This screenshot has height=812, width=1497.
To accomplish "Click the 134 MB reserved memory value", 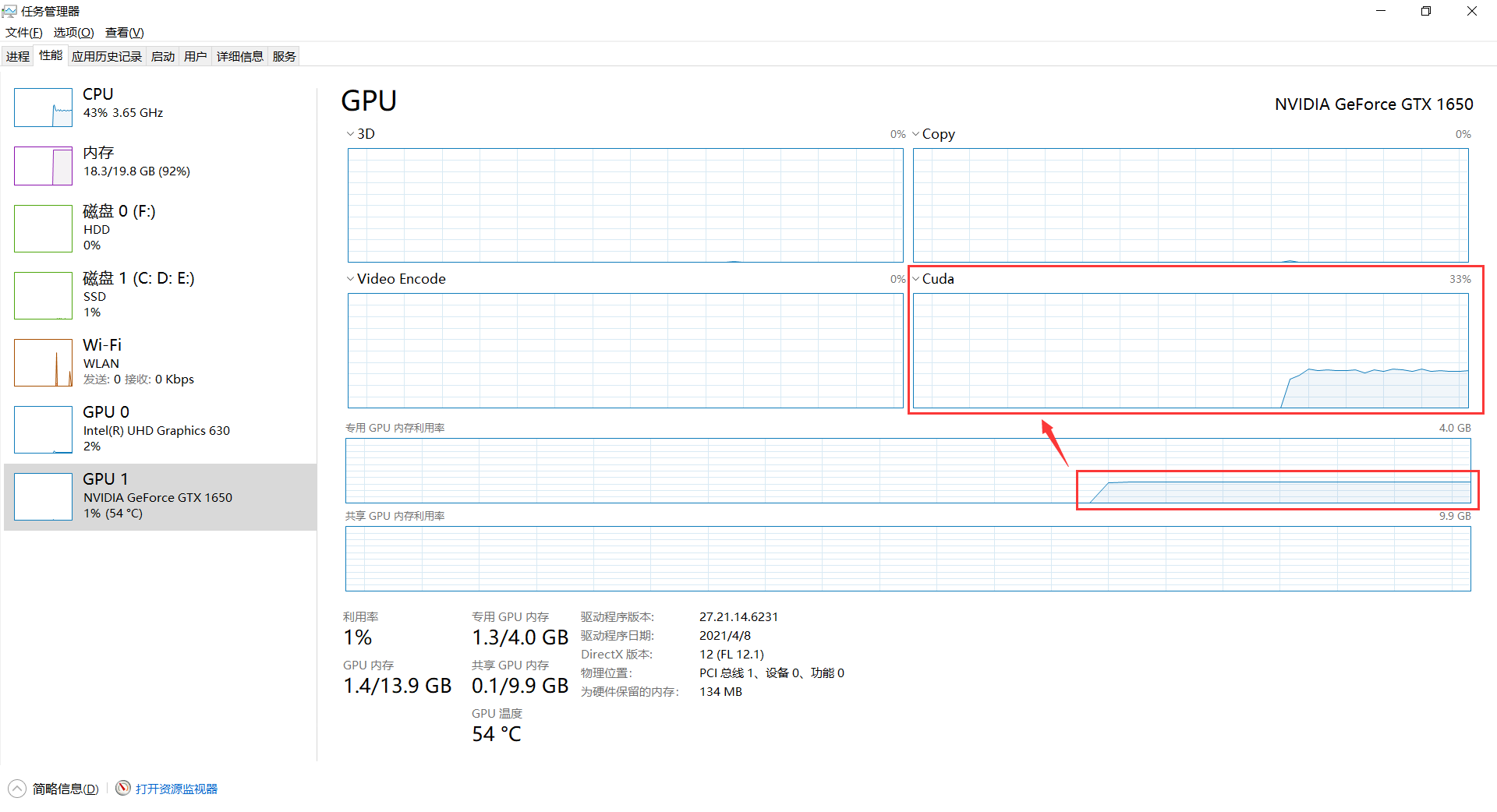I will pos(720,692).
